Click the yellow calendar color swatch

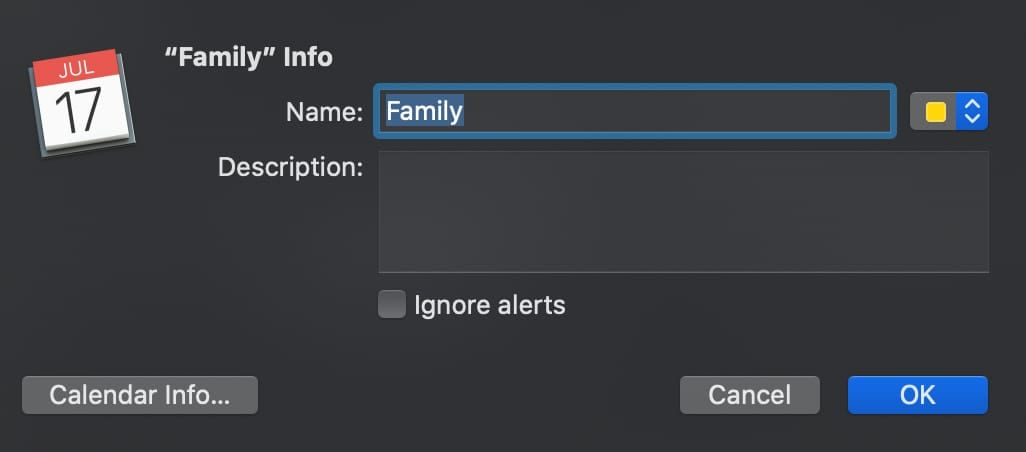tap(936, 111)
